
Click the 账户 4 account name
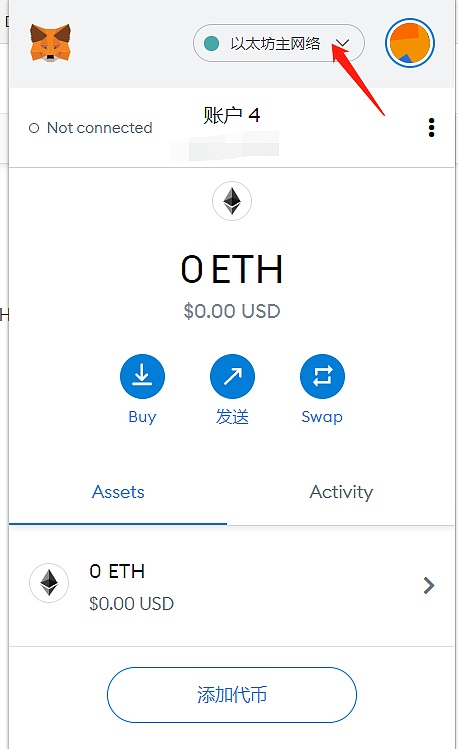pos(232,115)
